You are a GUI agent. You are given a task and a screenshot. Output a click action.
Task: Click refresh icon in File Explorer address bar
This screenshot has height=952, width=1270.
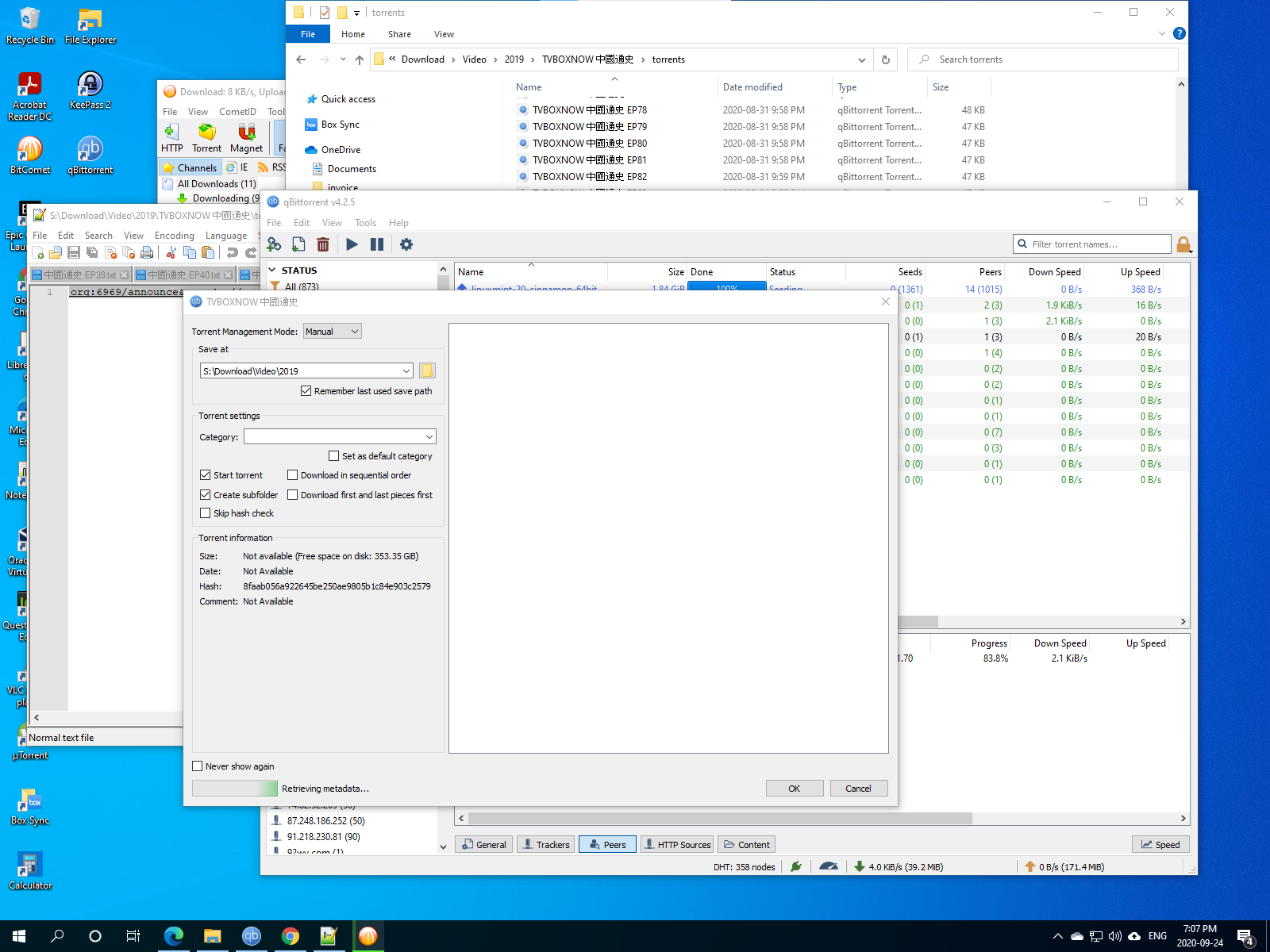point(886,59)
